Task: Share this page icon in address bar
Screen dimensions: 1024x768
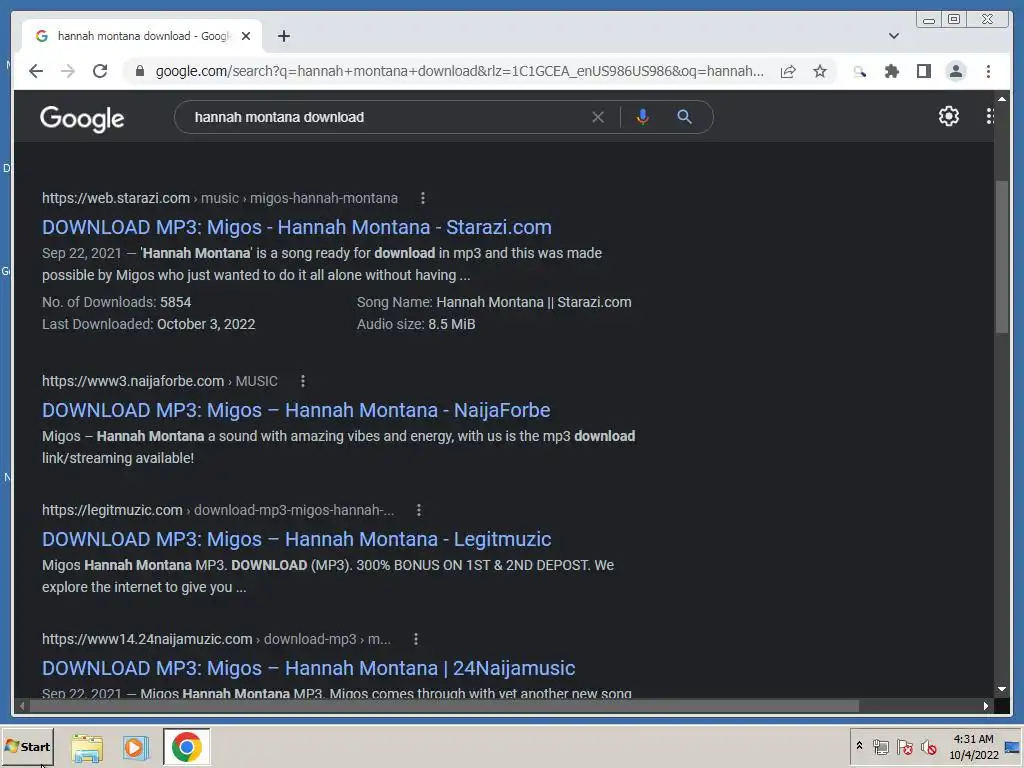Action: (x=788, y=71)
